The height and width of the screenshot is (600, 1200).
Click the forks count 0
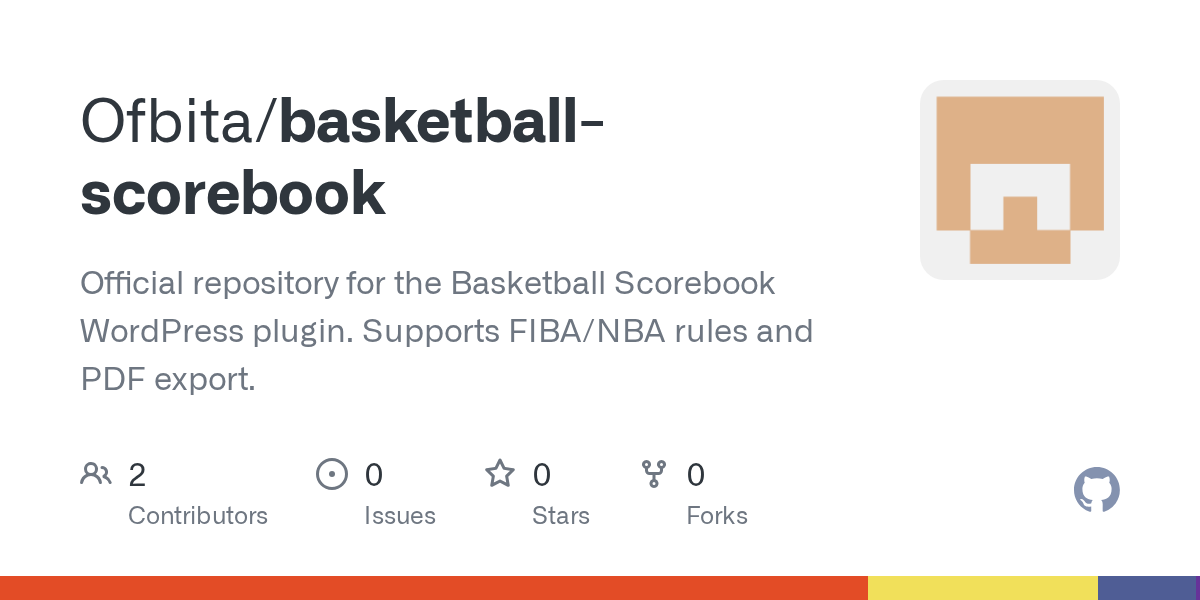695,475
